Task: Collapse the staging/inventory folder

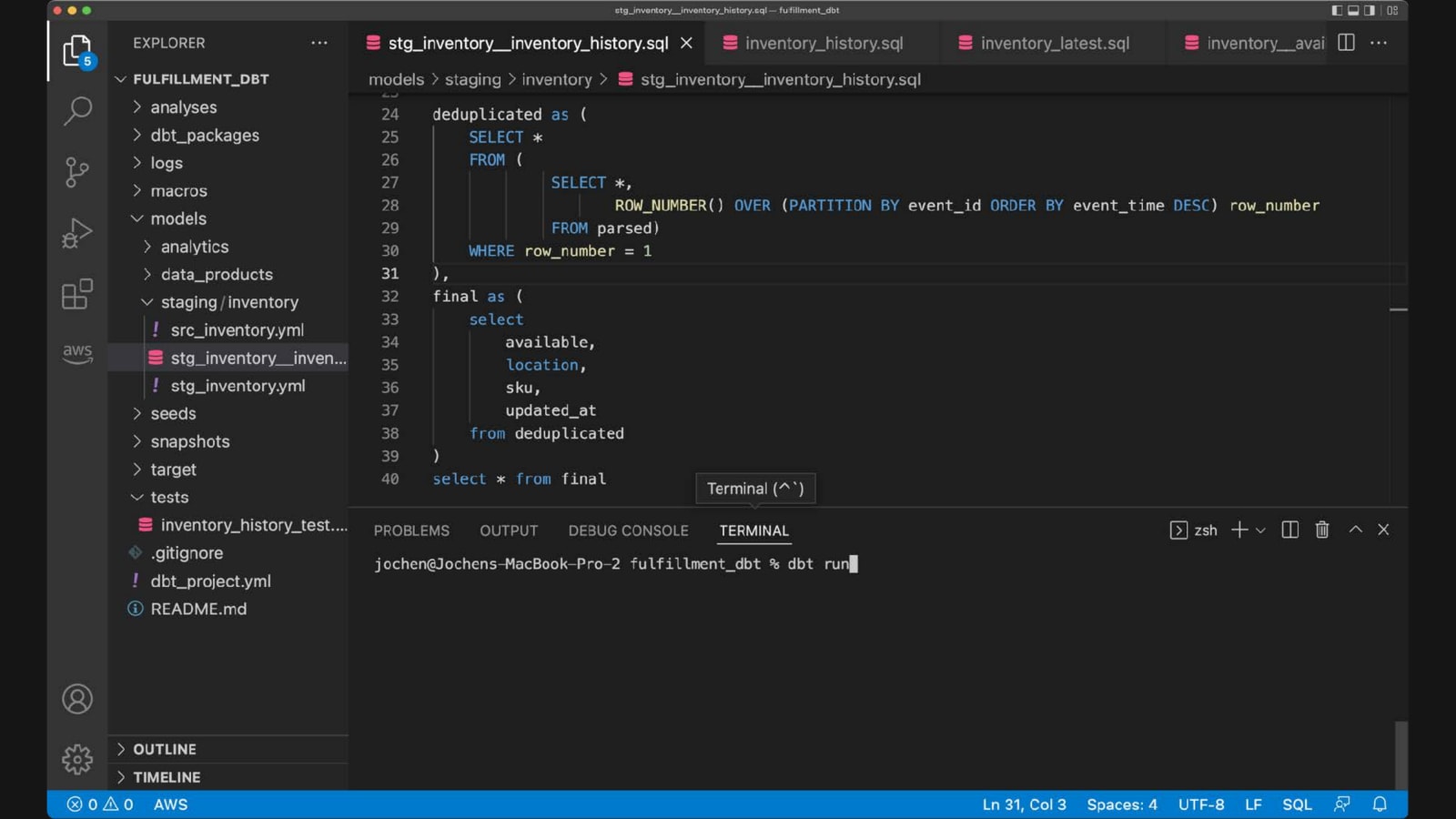Action: 227,302
